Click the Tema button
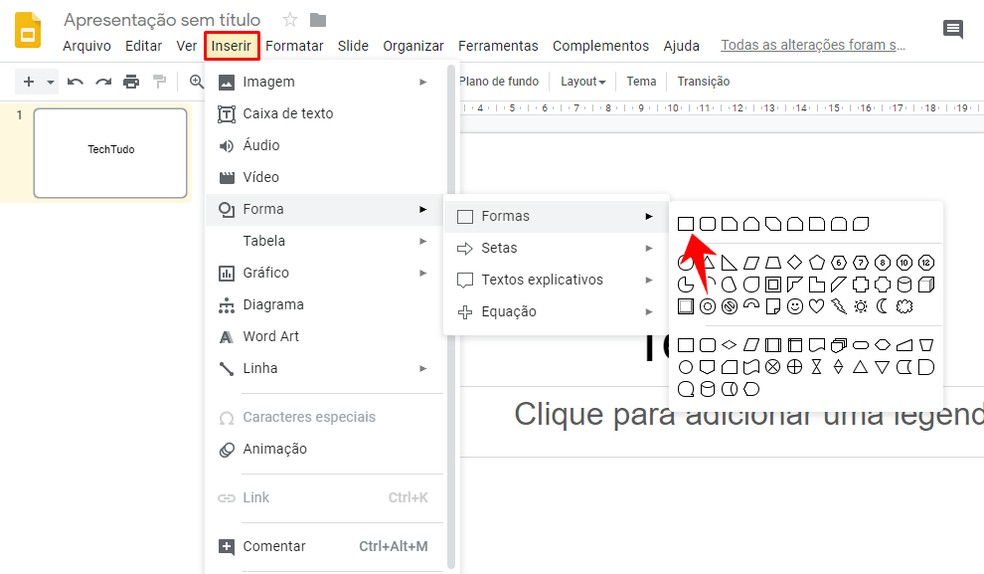984x574 pixels. pos(641,82)
